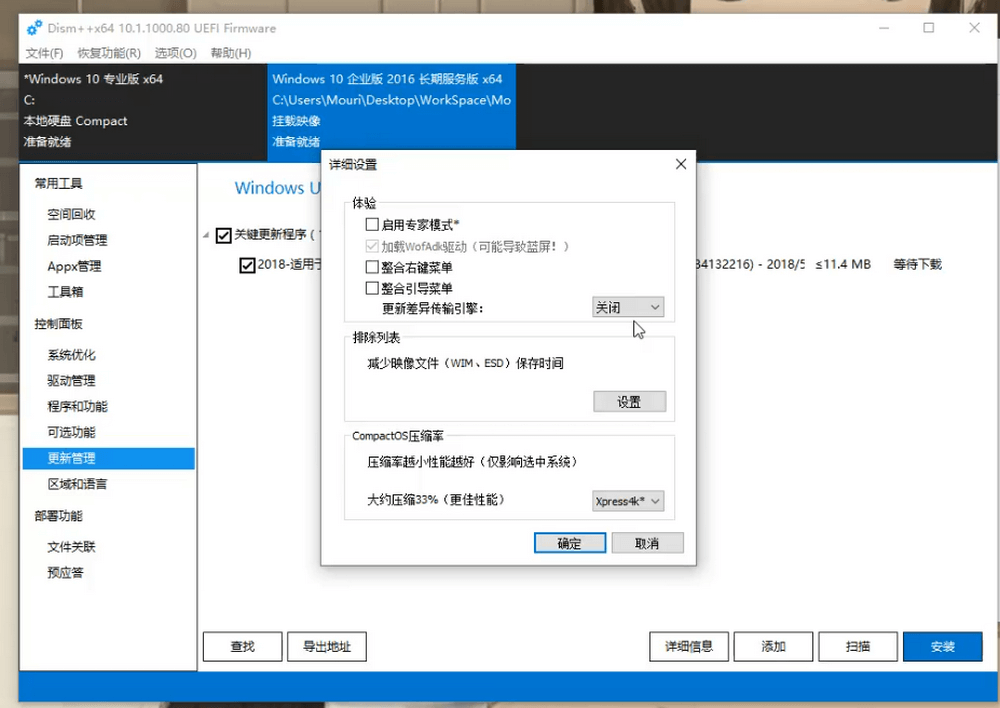The width and height of the screenshot is (1000, 708).
Task: Click the 设置 exclusion list button
Action: [x=628, y=402]
